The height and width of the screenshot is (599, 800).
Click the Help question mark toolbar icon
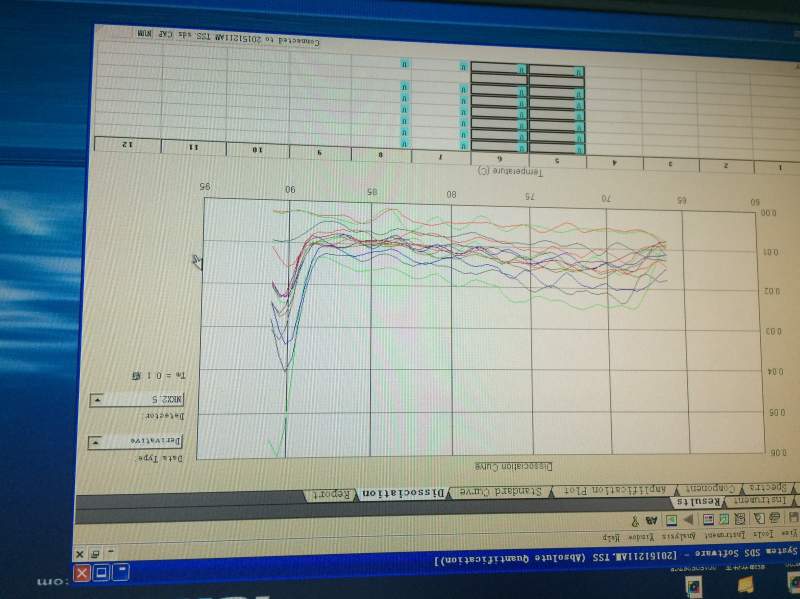[636, 521]
